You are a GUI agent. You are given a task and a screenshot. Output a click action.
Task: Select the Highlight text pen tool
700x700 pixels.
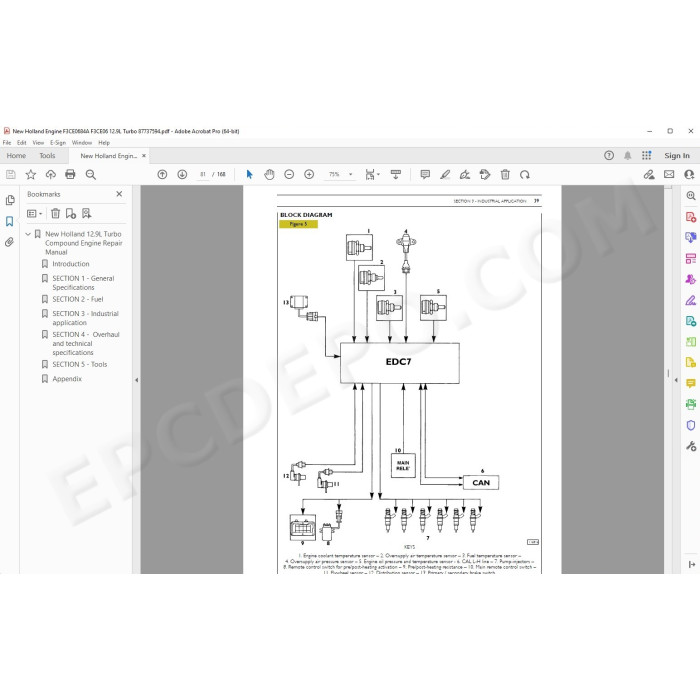click(445, 175)
